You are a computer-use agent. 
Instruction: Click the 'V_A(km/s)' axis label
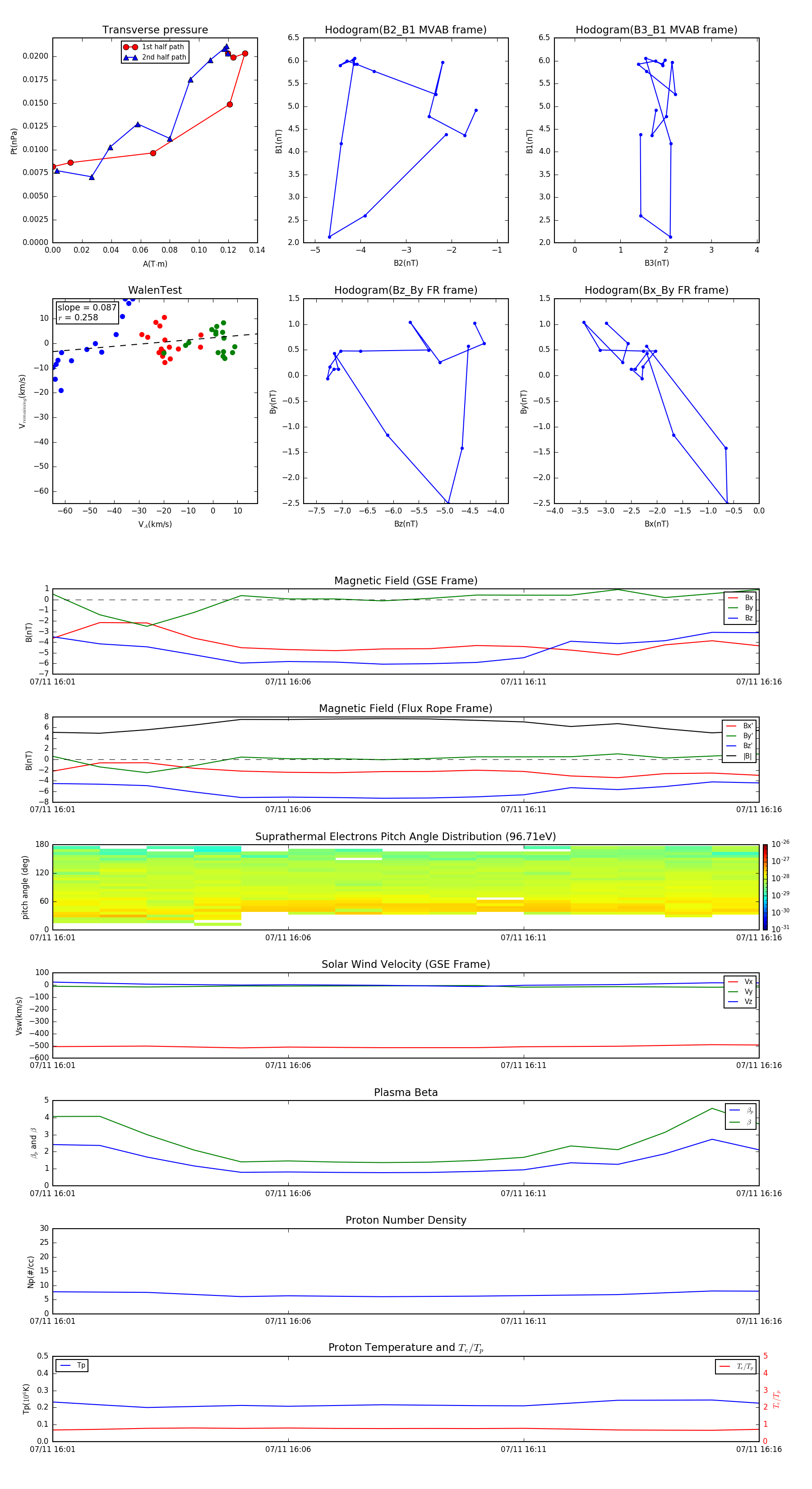coord(155,525)
